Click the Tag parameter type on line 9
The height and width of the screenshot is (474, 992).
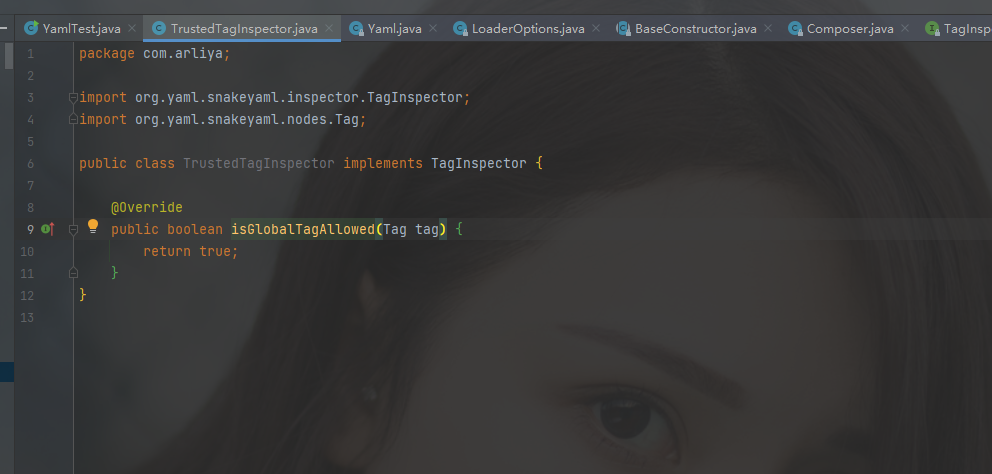[x=395, y=229]
